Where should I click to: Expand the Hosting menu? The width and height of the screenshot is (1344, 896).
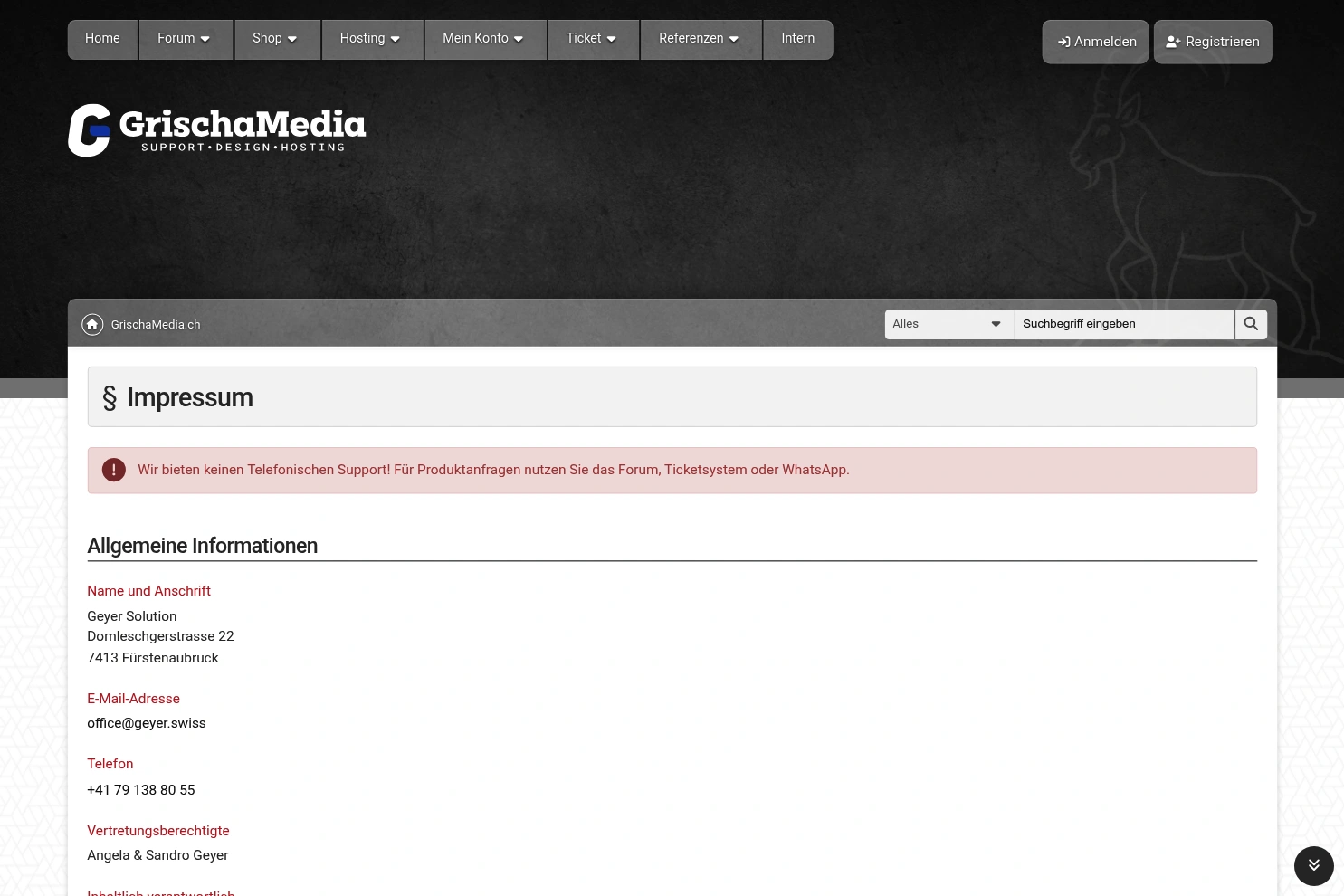tap(369, 39)
